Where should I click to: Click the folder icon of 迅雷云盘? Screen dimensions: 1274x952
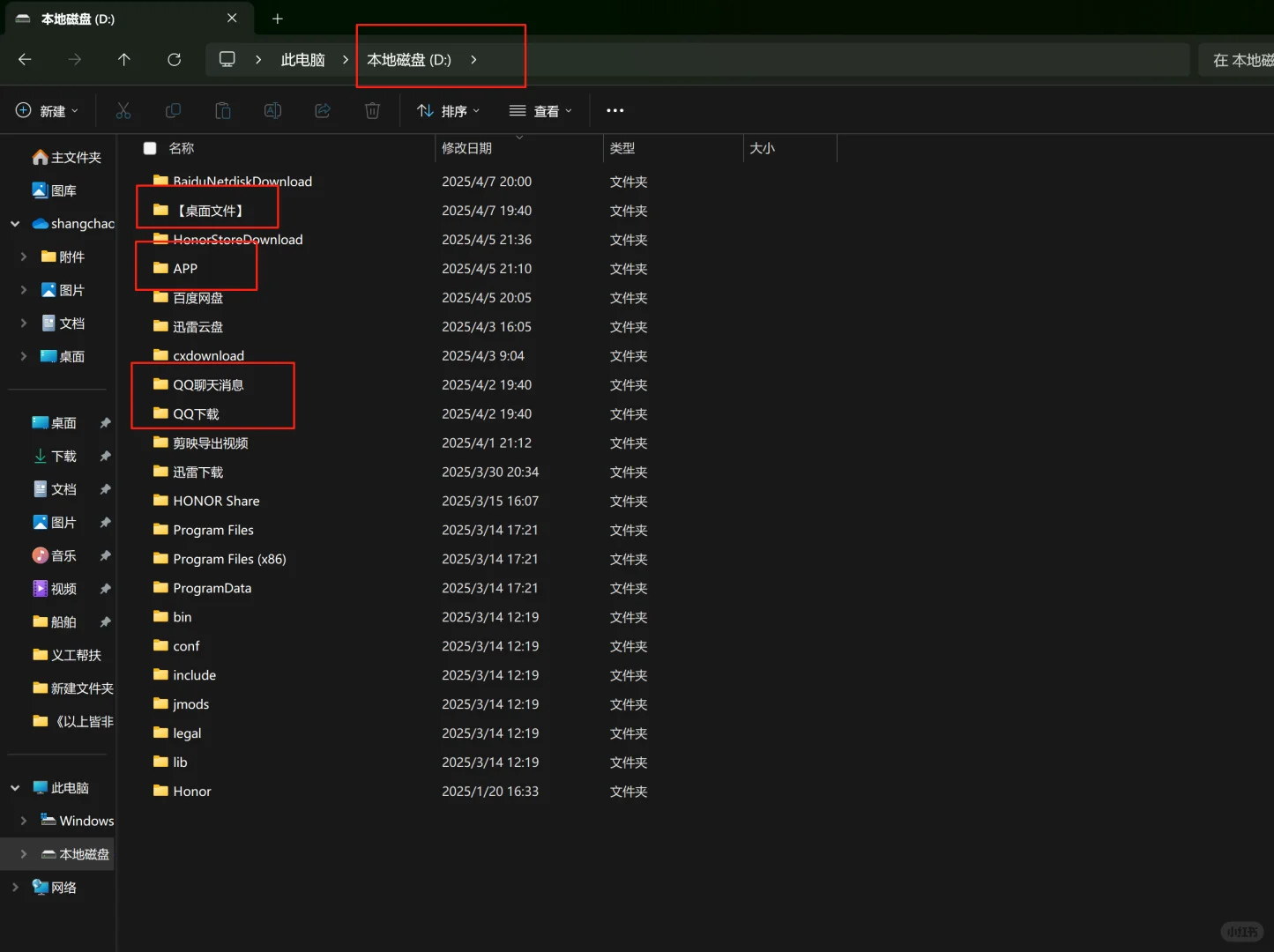click(160, 326)
